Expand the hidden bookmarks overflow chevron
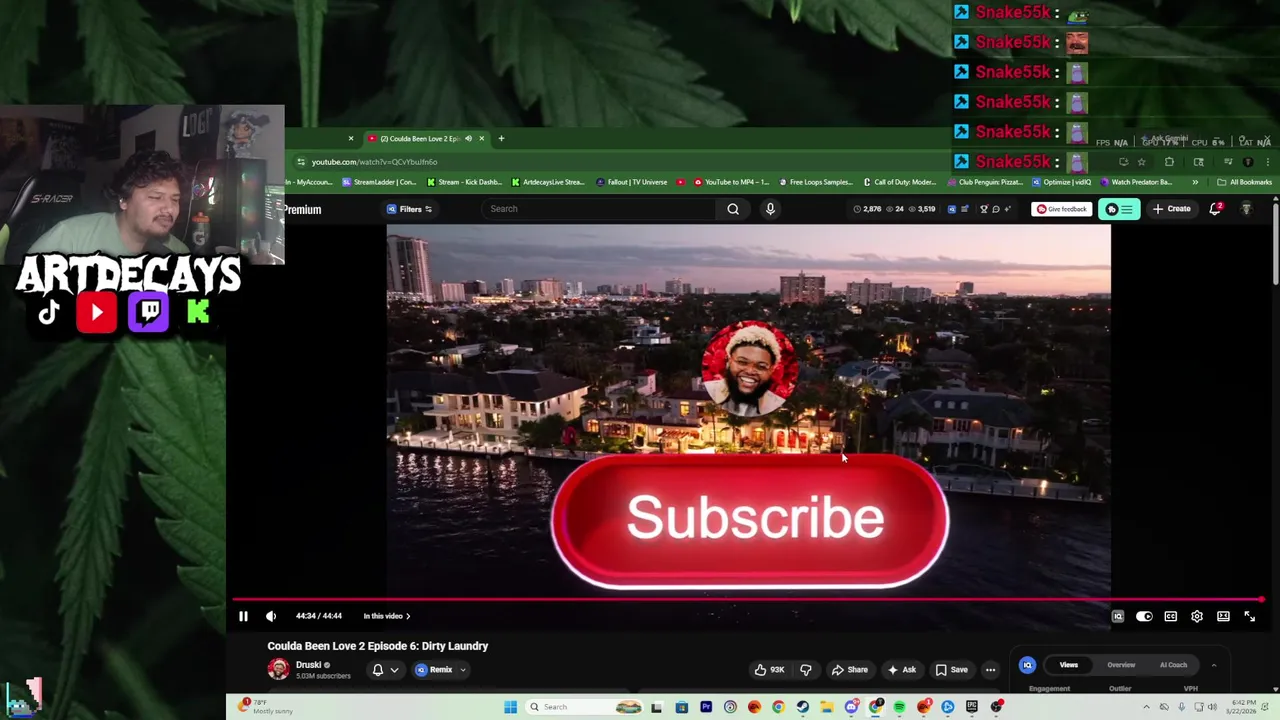Image resolution: width=1280 pixels, height=720 pixels. pos(1195,182)
